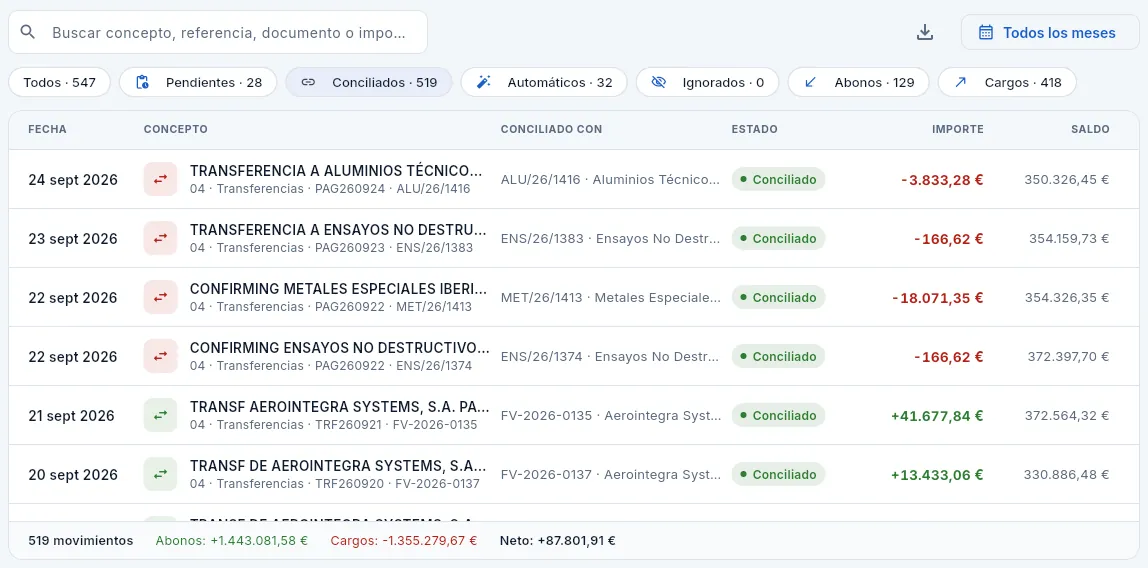Open TRANSFERENCIA A ALUMINIOS TÉCNICO movement

point(337,171)
